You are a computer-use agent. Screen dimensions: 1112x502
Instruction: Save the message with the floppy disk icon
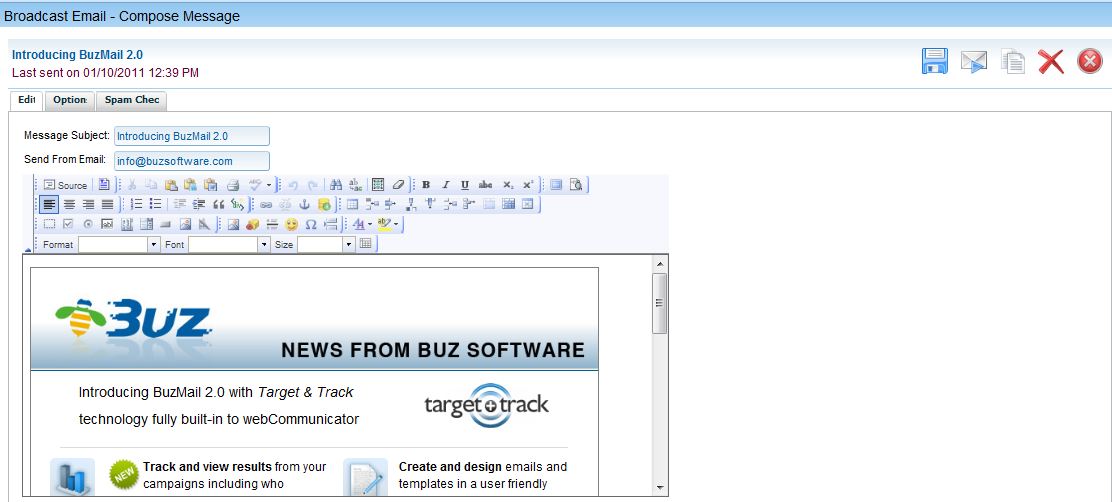coord(935,62)
